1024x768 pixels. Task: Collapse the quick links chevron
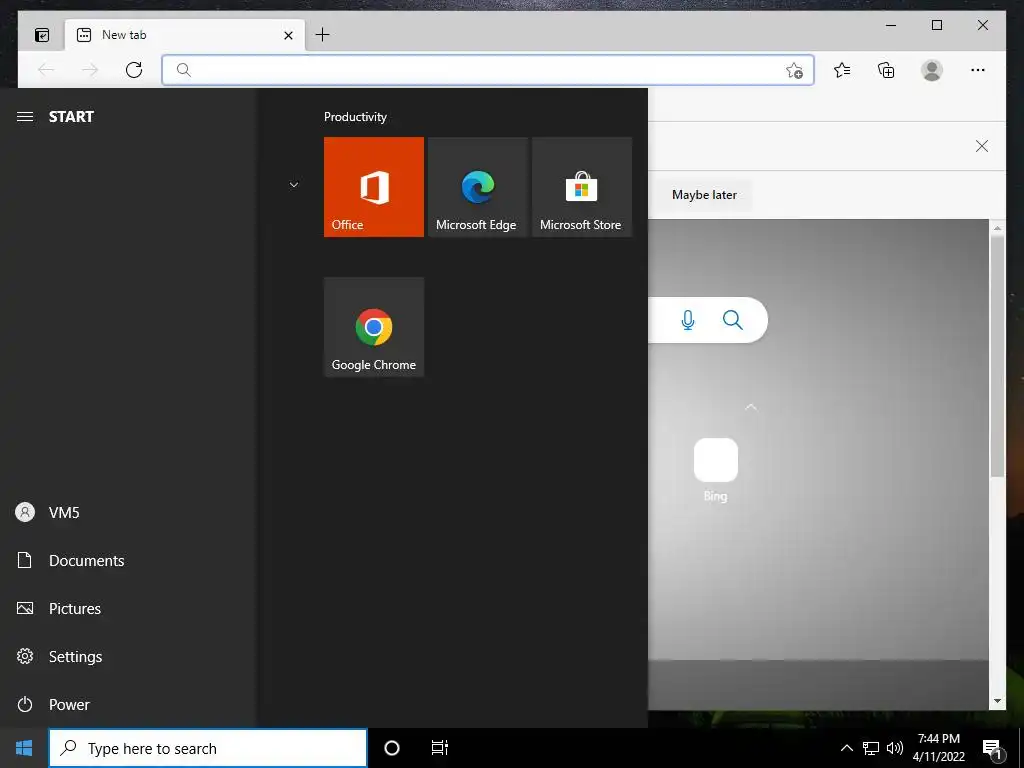(x=750, y=408)
